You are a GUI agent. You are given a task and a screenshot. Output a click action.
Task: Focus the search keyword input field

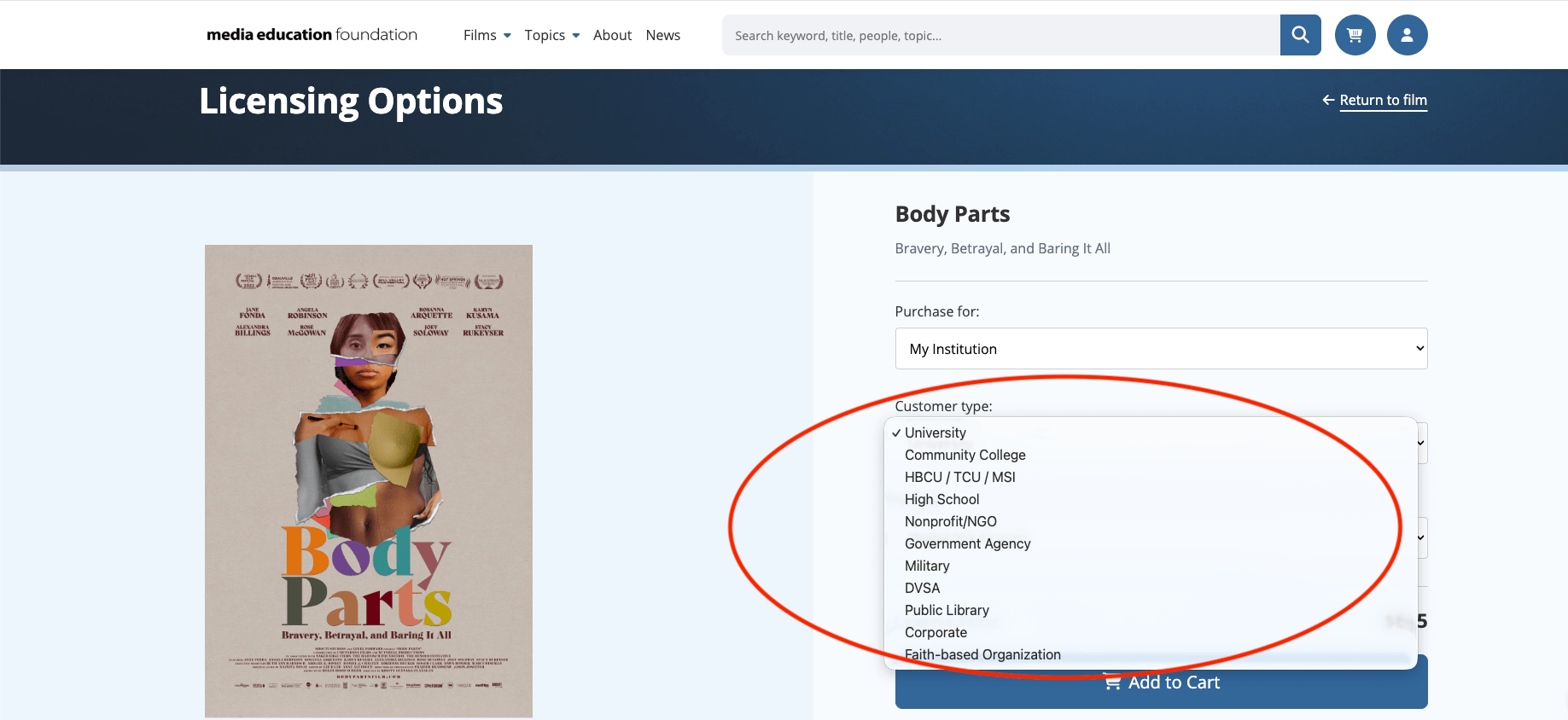coord(1000,35)
